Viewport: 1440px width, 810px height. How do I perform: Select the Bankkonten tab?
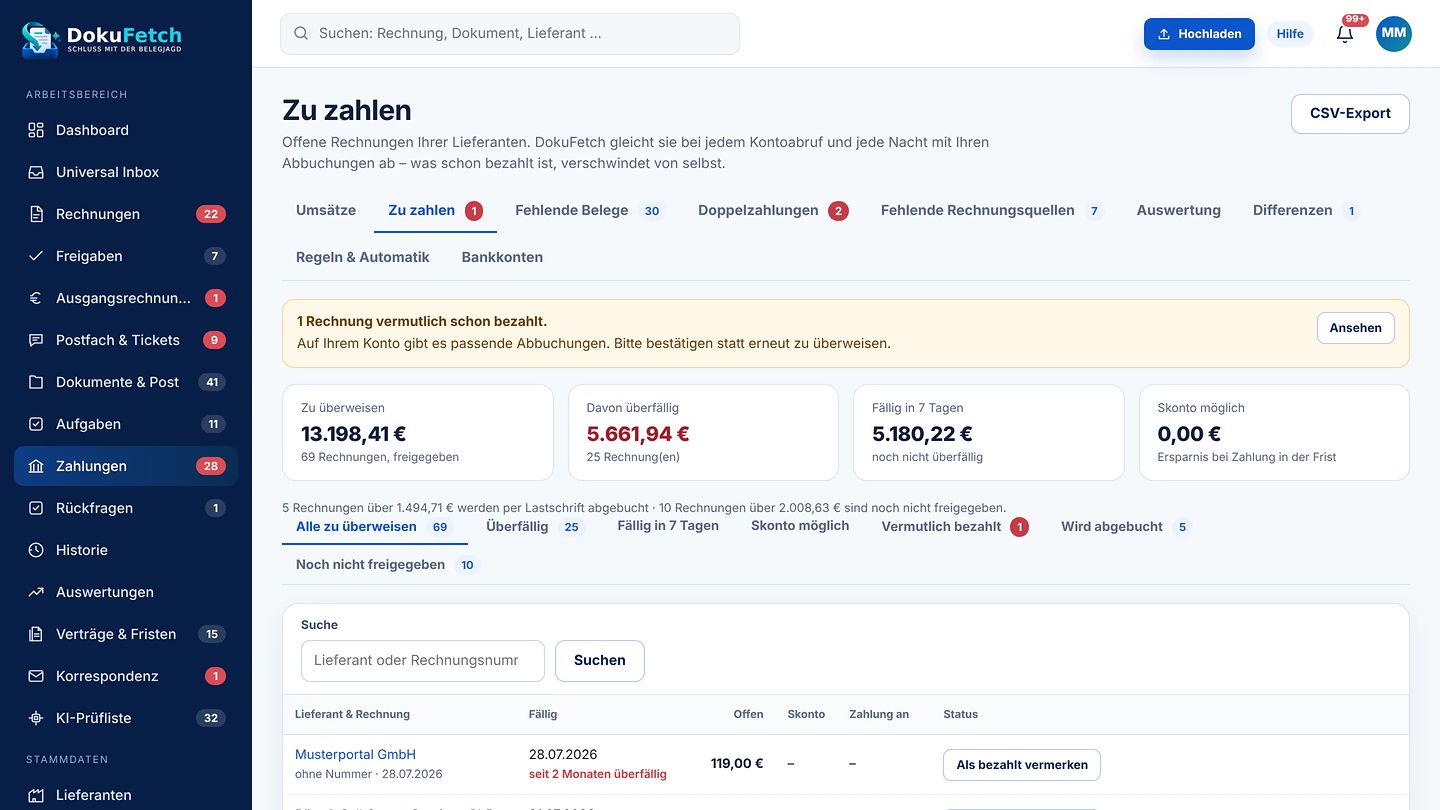pos(502,257)
